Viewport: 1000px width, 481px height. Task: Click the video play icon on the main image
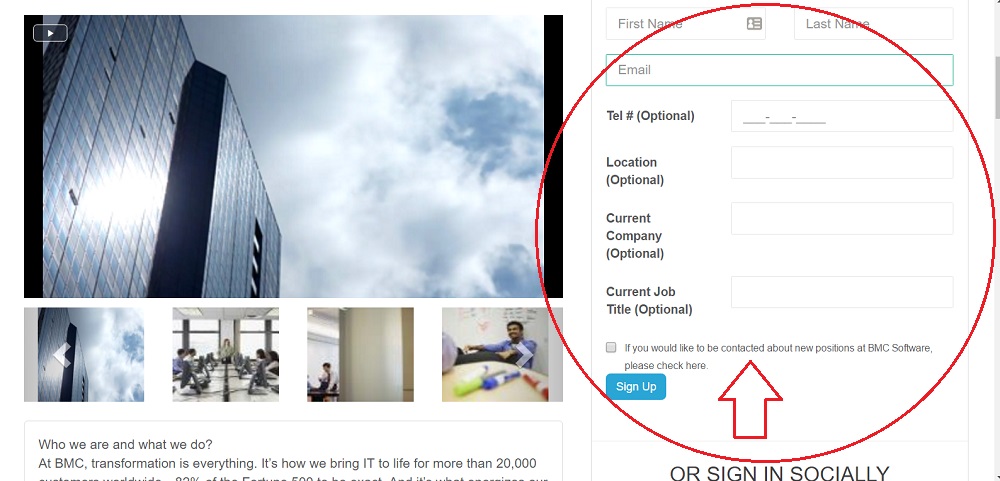[50, 33]
